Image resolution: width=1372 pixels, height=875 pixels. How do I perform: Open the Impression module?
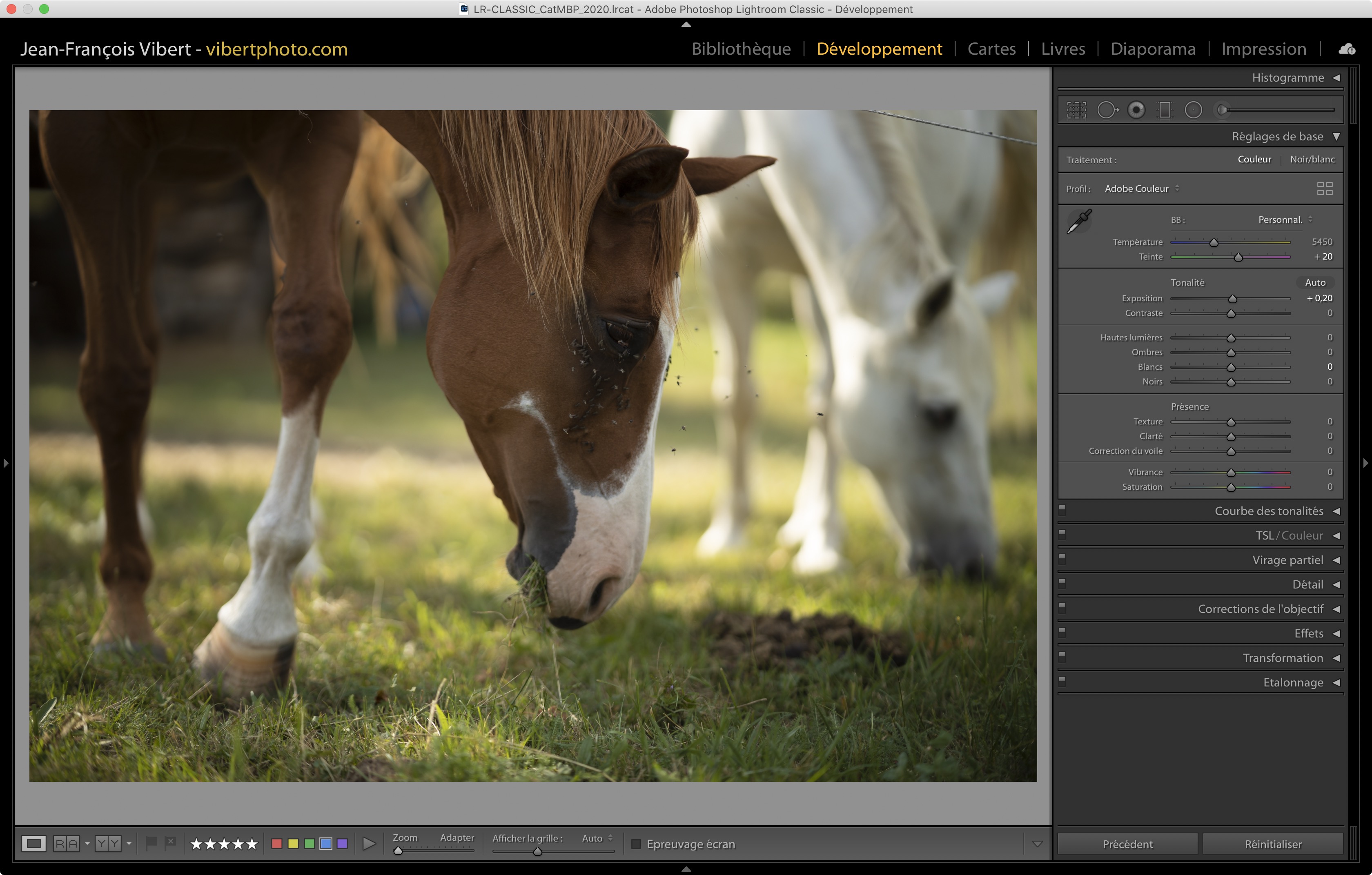click(1263, 49)
